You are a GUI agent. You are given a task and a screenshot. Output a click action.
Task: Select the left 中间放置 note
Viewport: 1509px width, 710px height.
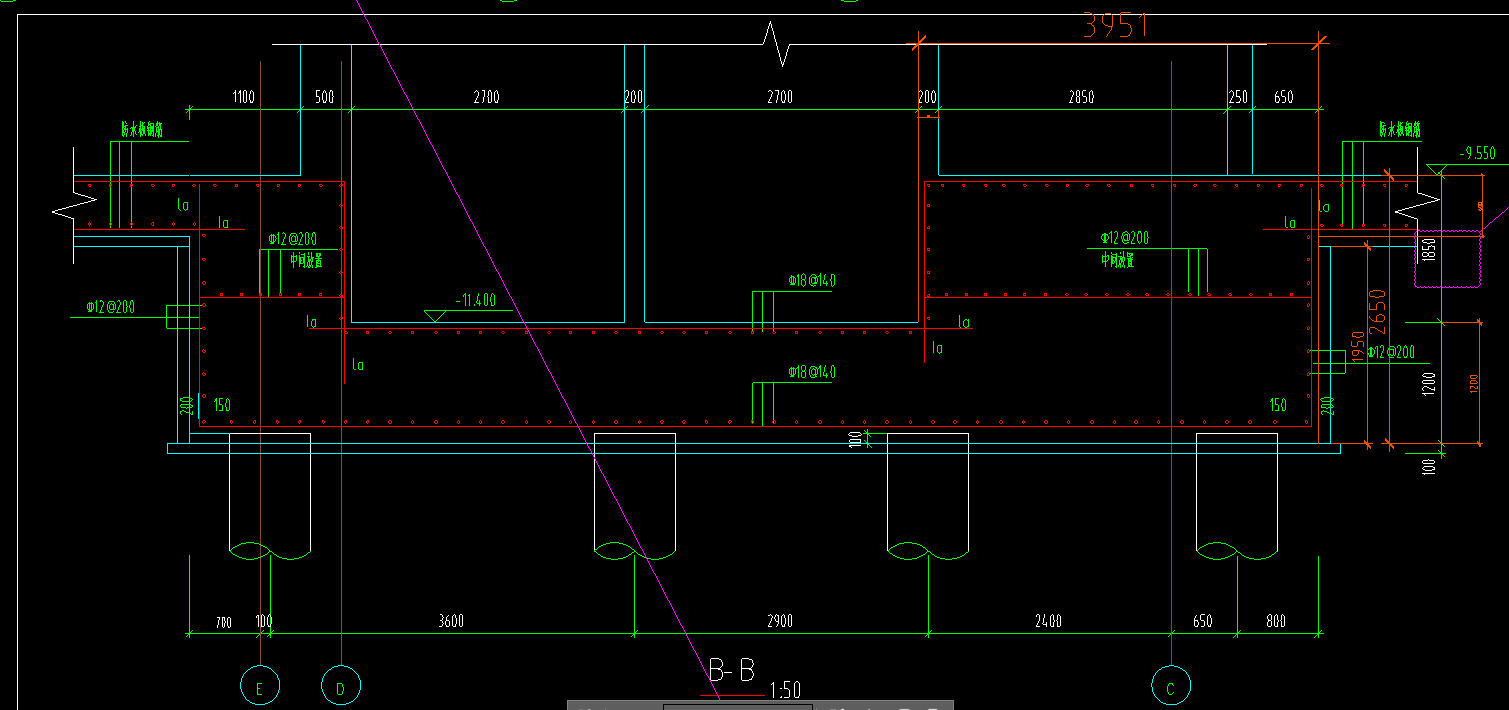(x=306, y=261)
